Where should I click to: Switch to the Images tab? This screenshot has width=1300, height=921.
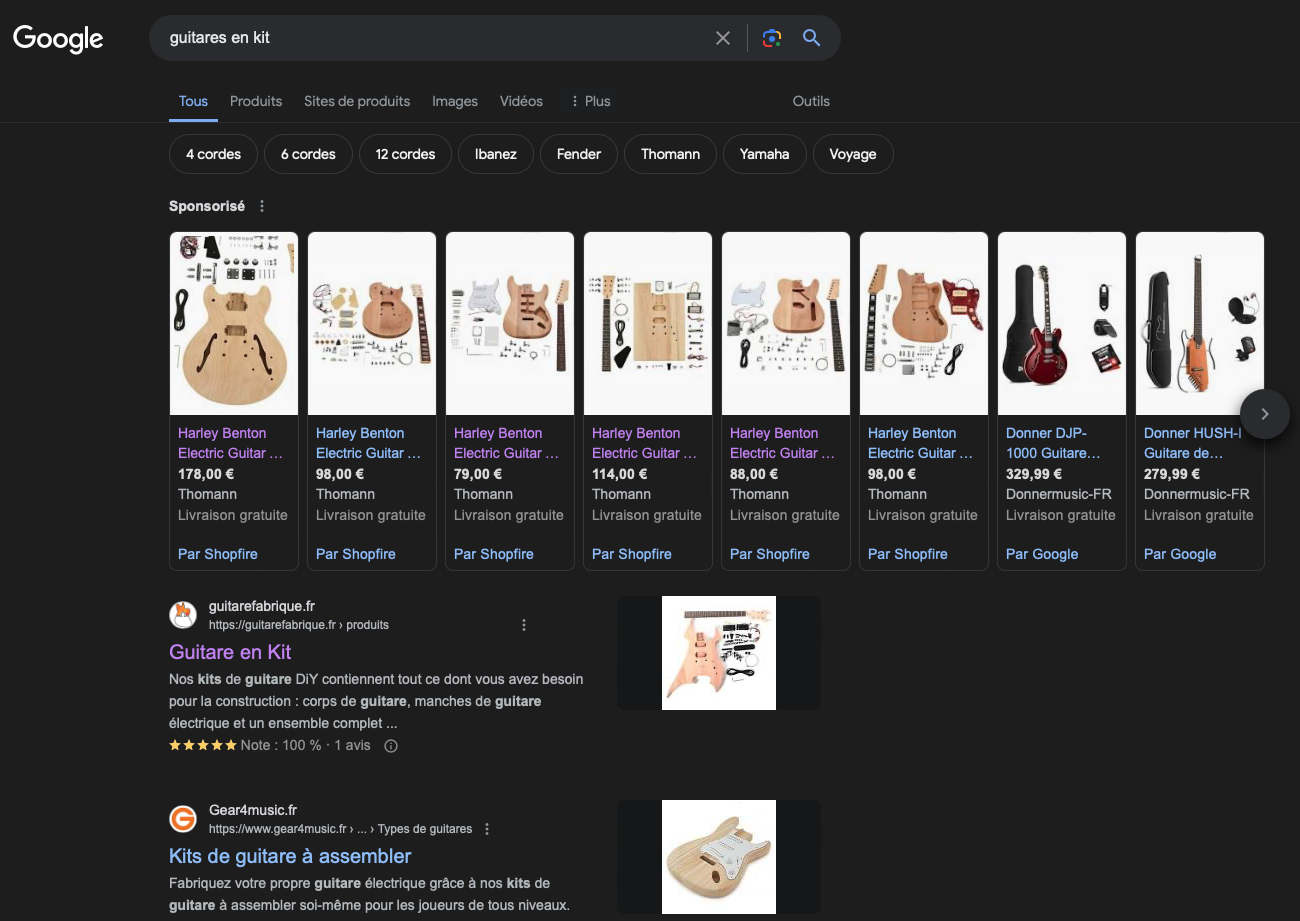pyautogui.click(x=454, y=101)
